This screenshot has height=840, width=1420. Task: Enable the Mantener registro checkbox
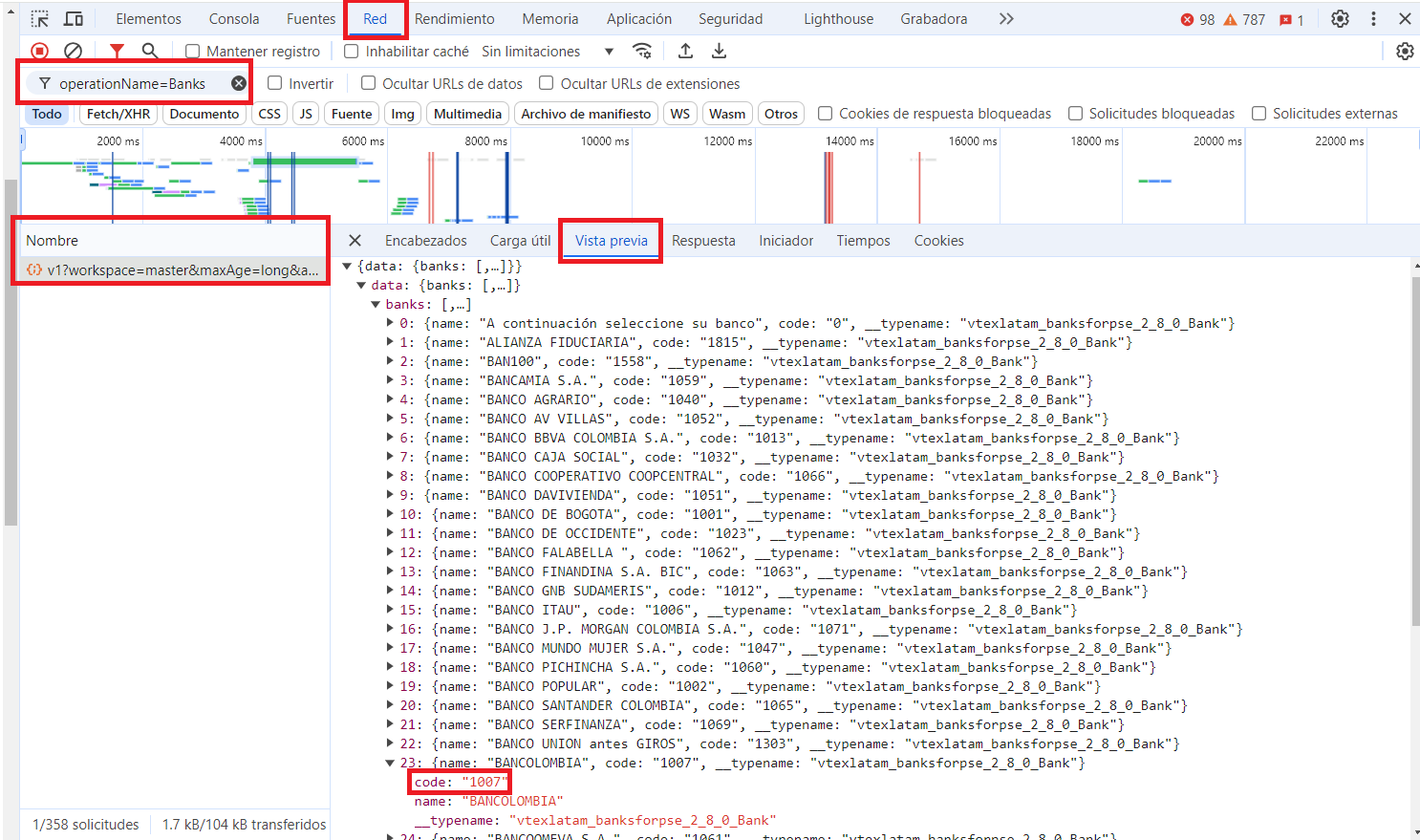tap(193, 52)
